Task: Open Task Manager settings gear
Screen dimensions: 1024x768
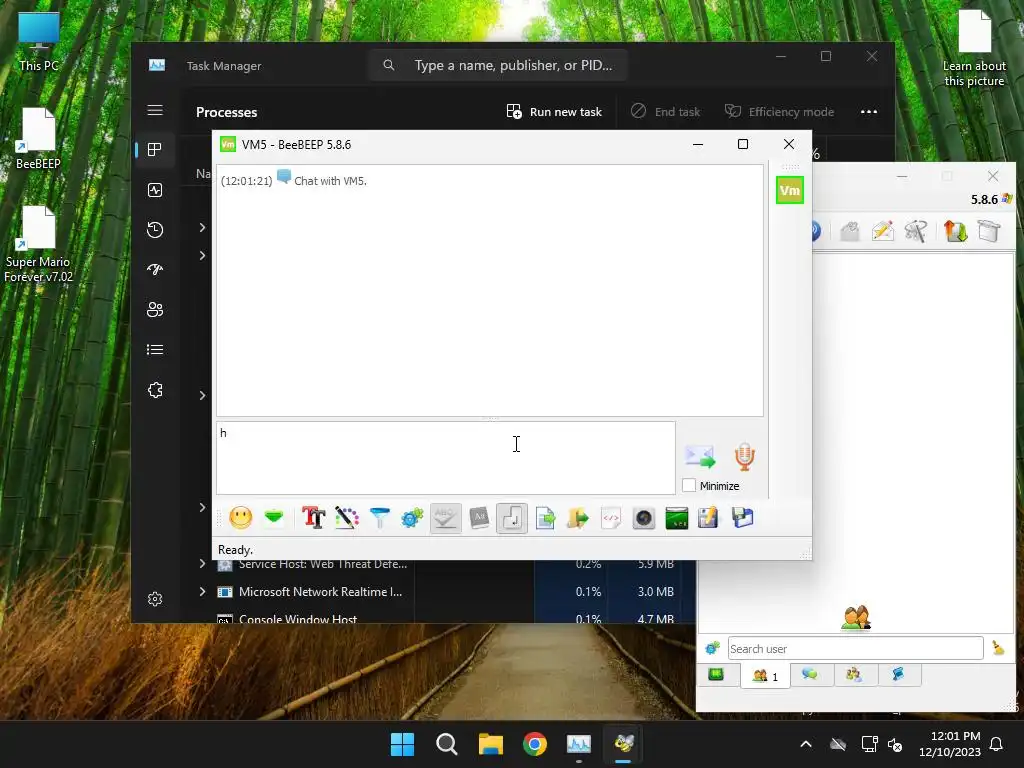Action: pyautogui.click(x=155, y=599)
